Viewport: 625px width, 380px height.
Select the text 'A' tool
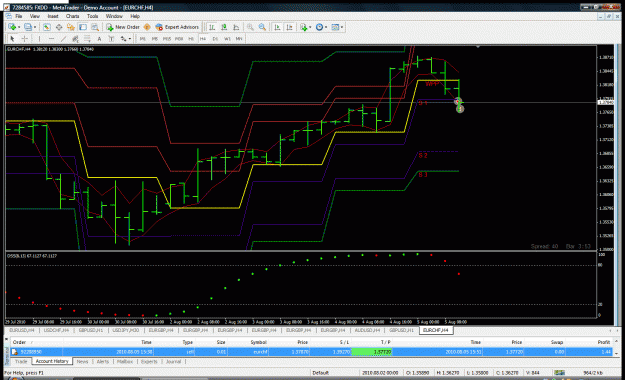coord(99,39)
